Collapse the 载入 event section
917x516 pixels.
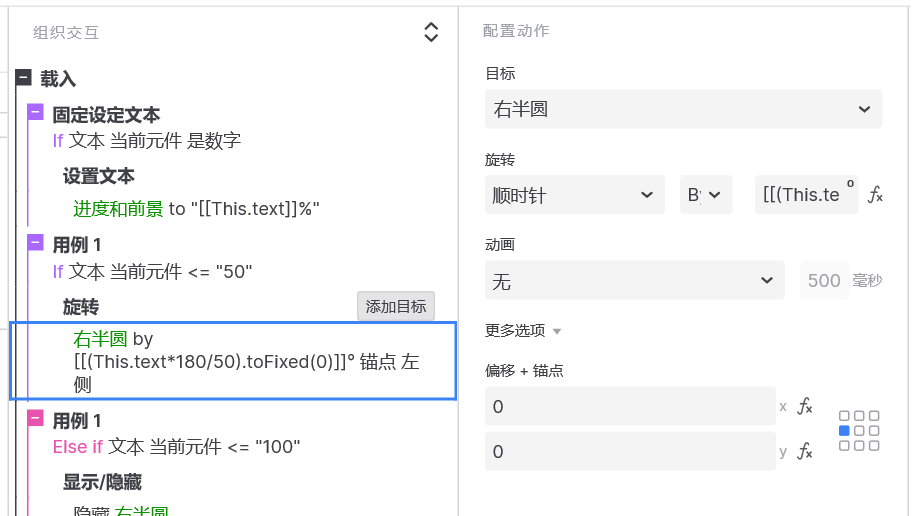coord(24,78)
